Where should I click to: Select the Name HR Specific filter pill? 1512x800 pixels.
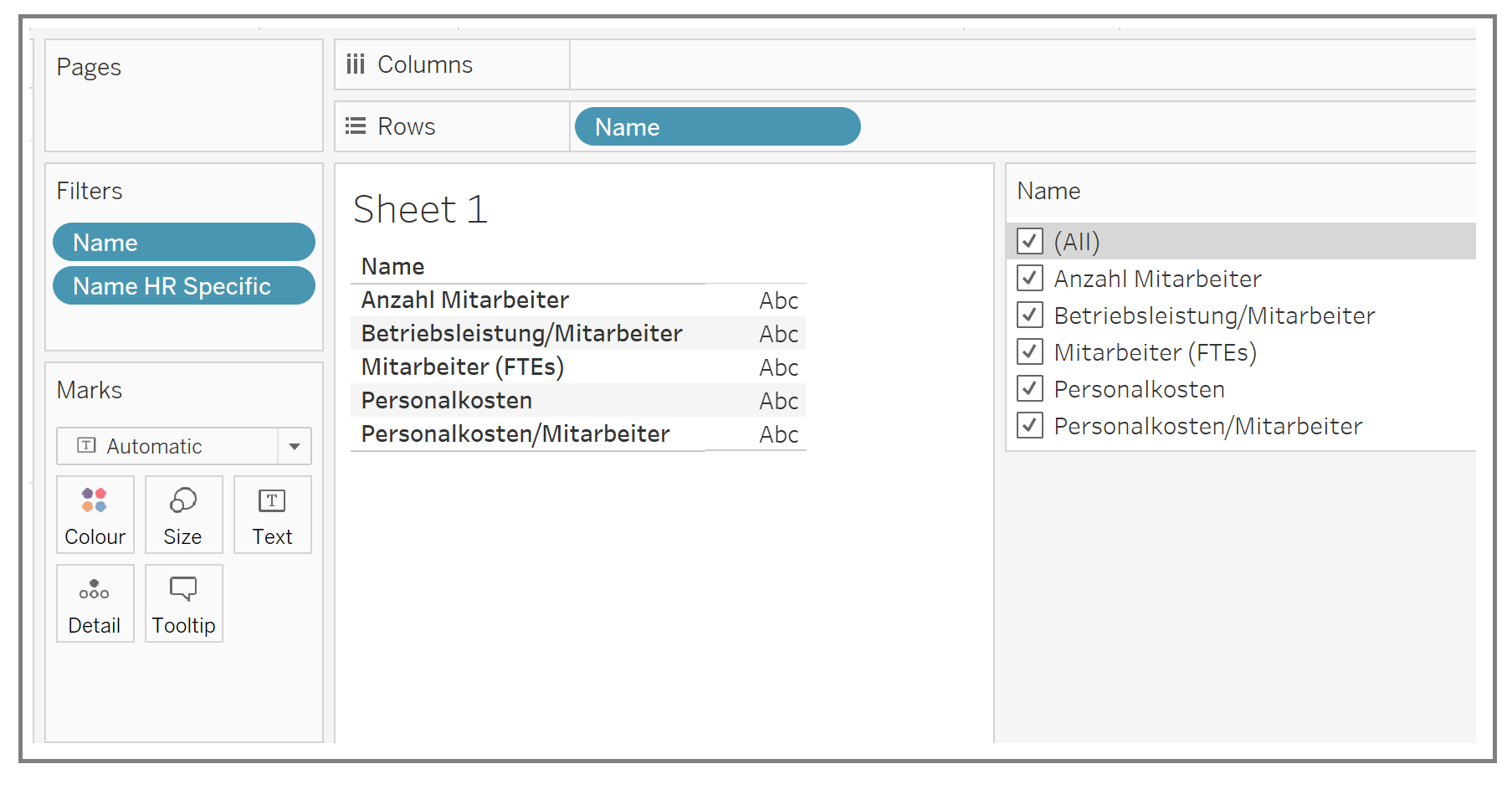pyautogui.click(x=183, y=285)
